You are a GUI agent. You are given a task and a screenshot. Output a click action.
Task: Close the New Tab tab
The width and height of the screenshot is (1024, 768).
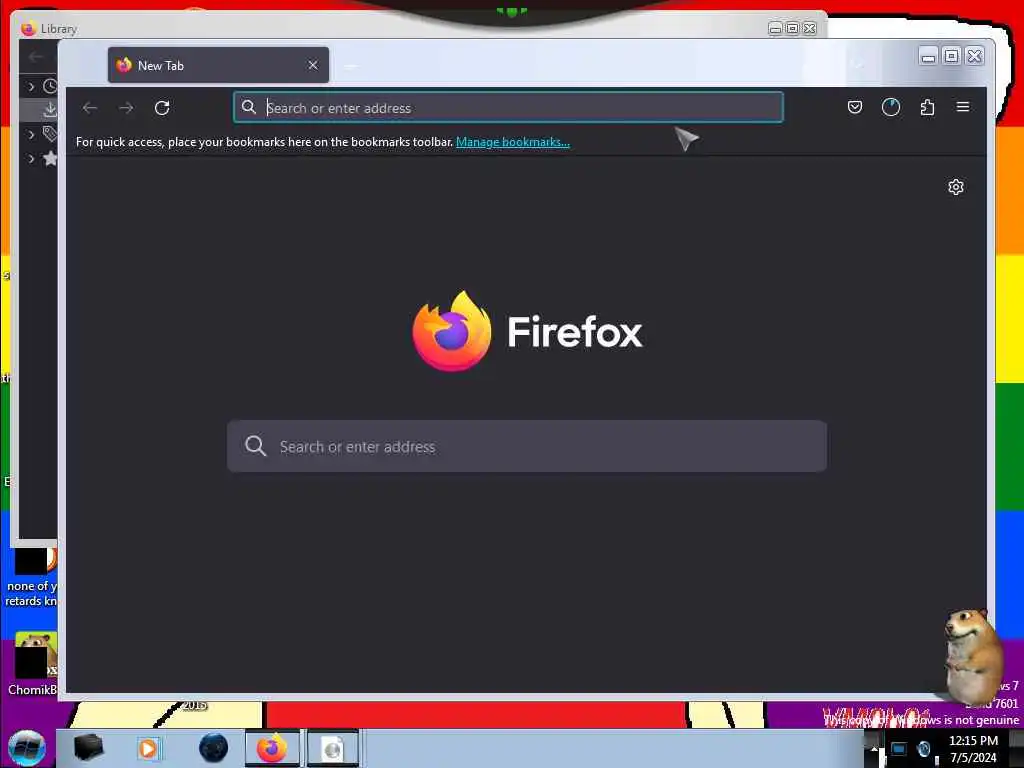click(313, 65)
